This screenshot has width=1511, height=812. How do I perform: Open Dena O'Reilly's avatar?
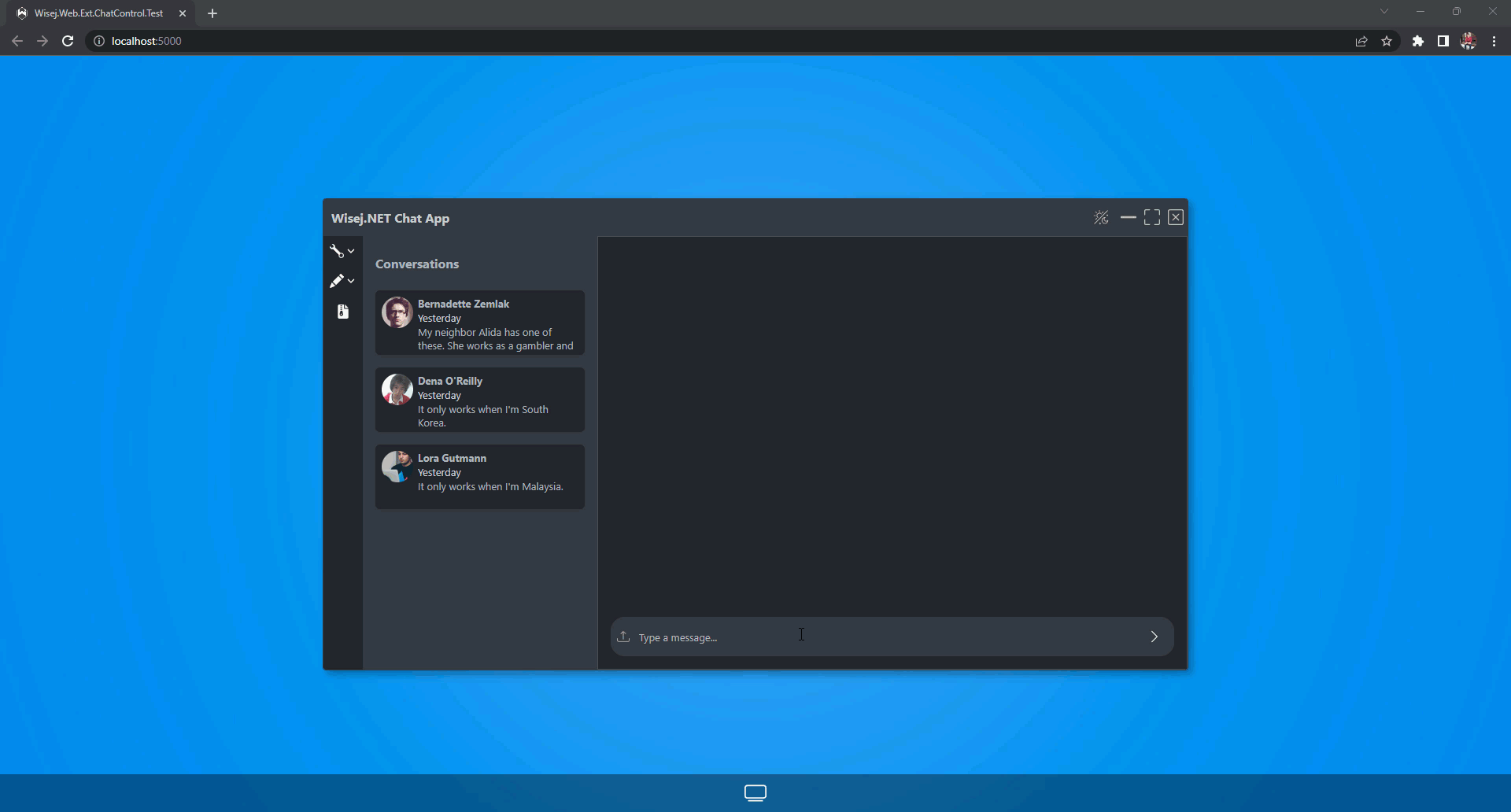coord(397,389)
